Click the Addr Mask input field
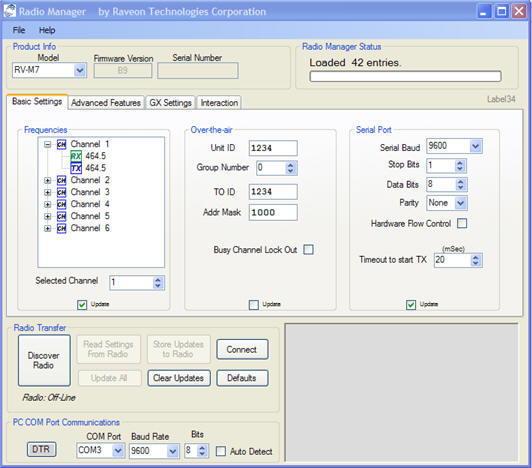Screen dimensions: 532x468 click(x=273, y=212)
